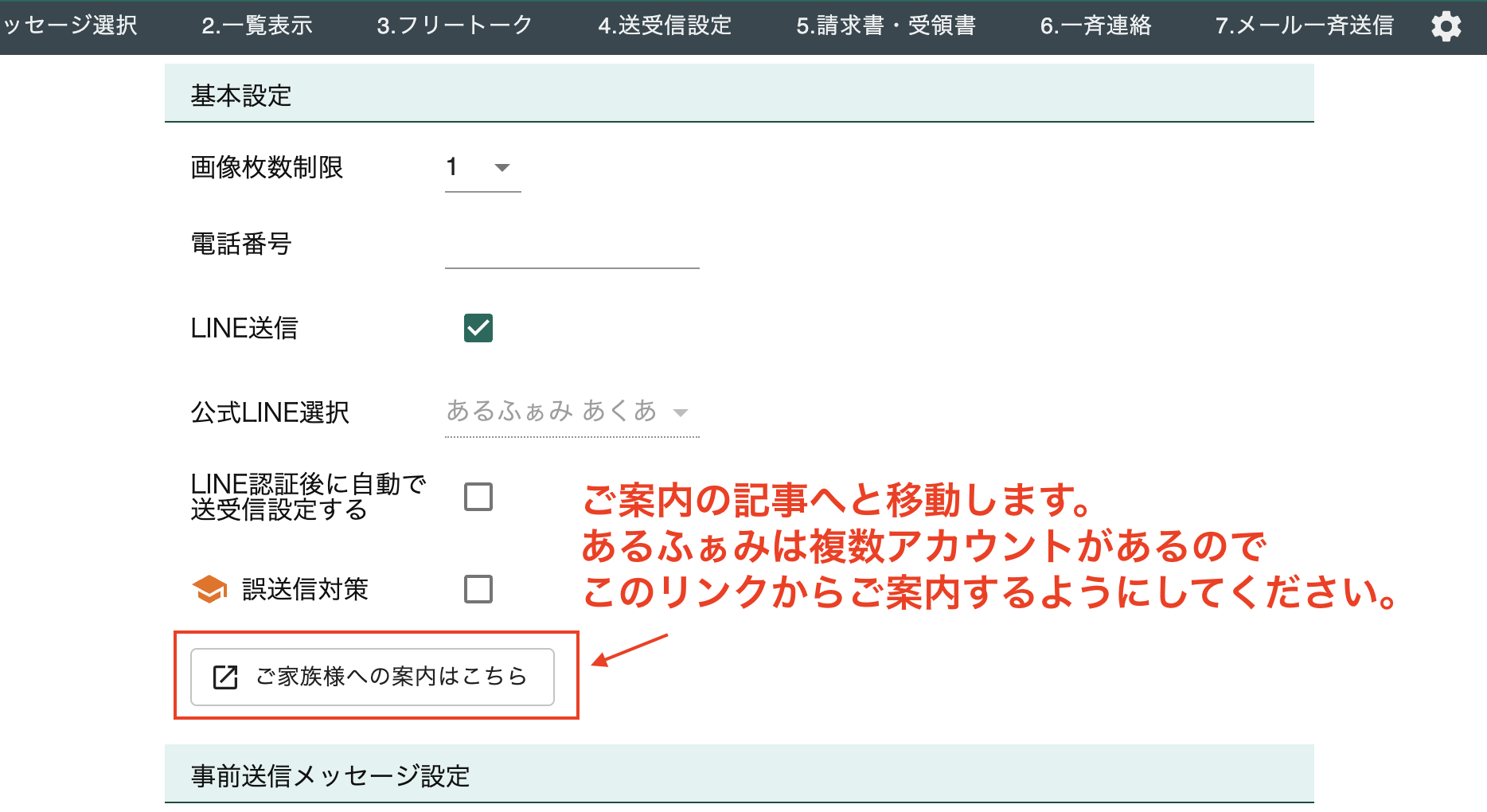
Task: Enable LINE認証後に自動で送受信設定する checkbox
Action: (478, 497)
